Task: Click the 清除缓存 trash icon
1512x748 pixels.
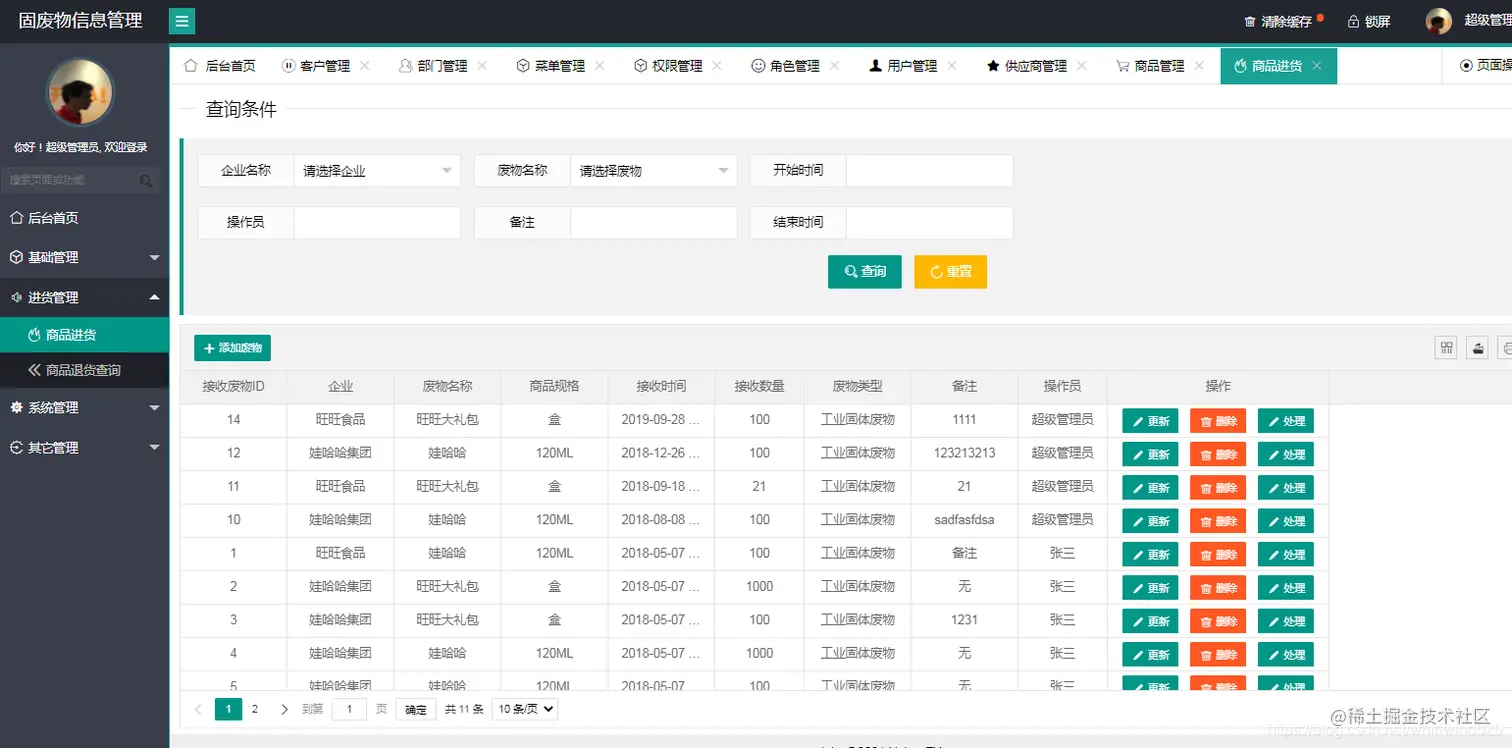Action: tap(1249, 21)
